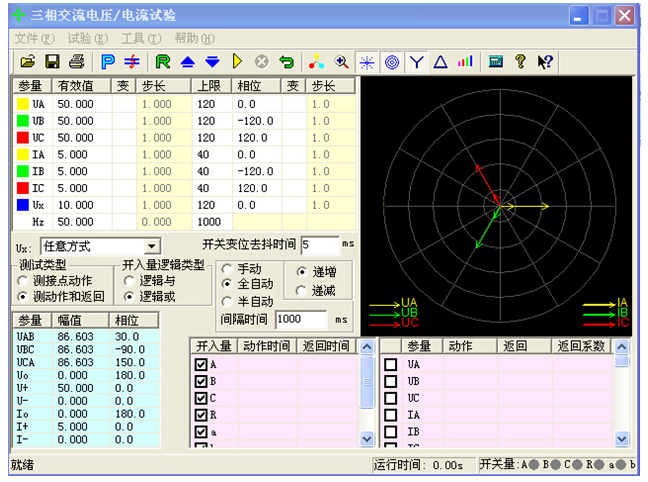Check the UA checkbox in results table
Screen dimensions: 648x482
391,365
